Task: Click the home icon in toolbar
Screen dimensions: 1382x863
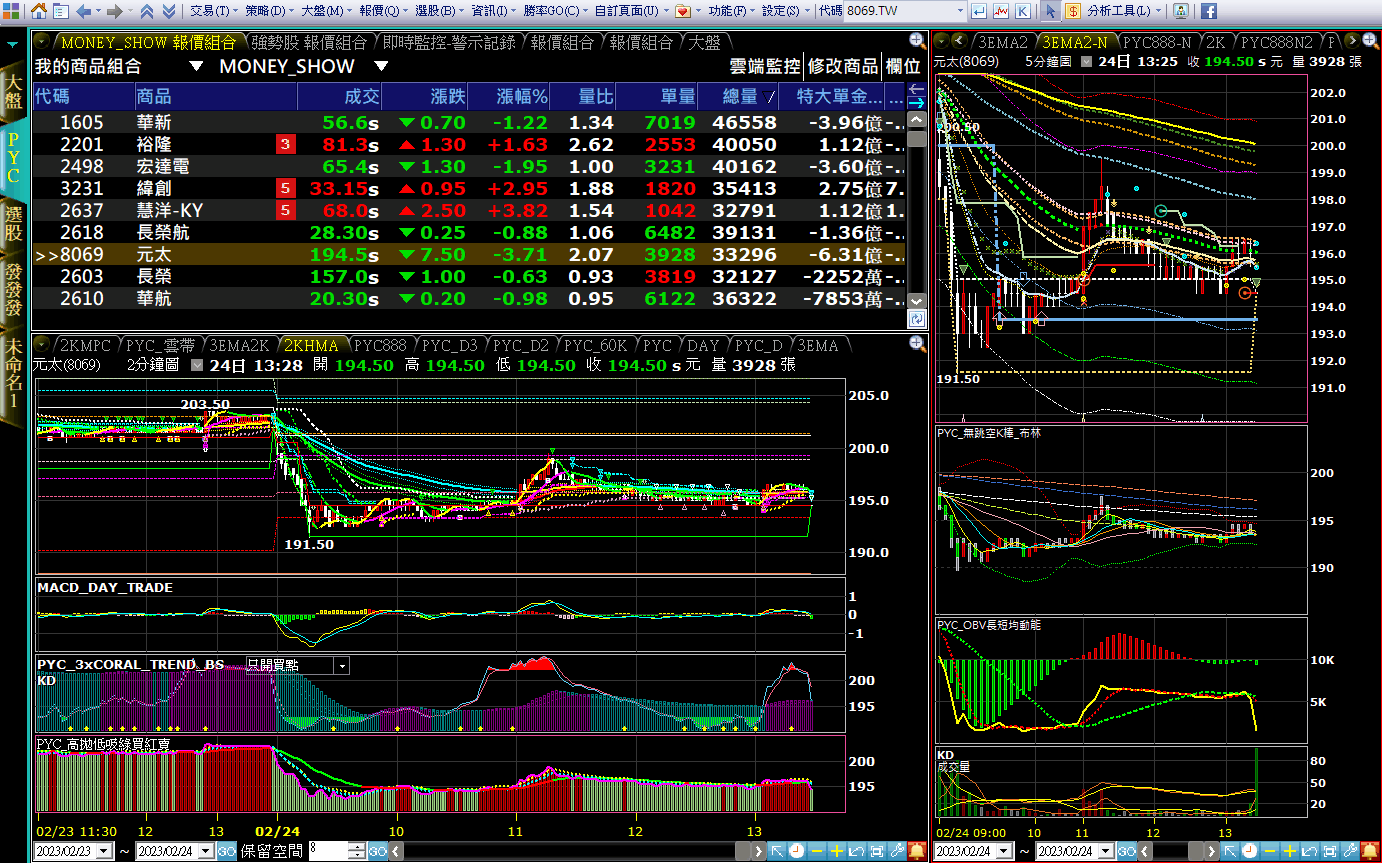Action: (38, 11)
